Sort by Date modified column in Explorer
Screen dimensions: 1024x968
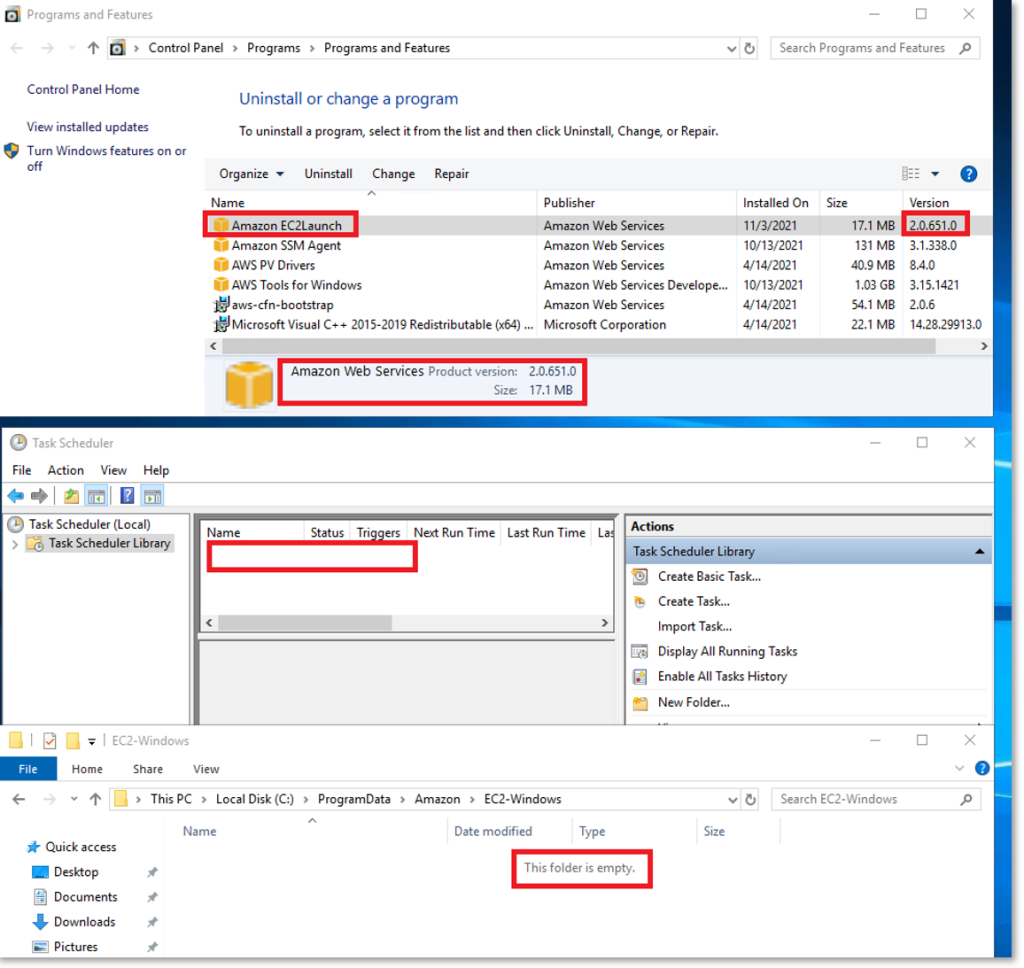(x=494, y=831)
